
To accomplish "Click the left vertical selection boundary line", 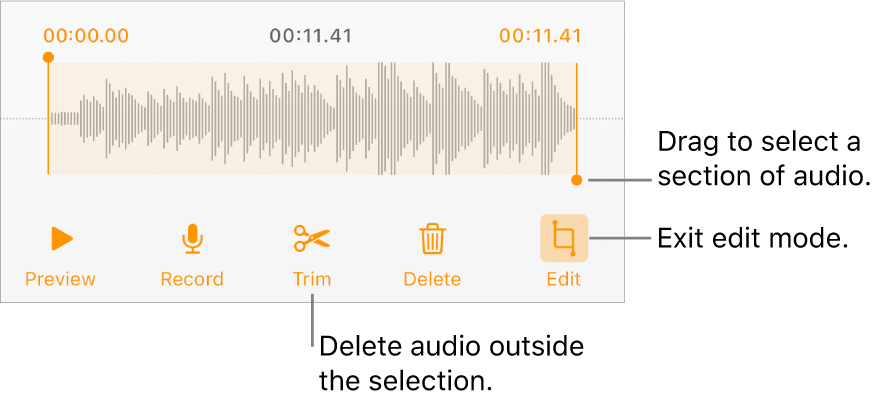I will [47, 120].
